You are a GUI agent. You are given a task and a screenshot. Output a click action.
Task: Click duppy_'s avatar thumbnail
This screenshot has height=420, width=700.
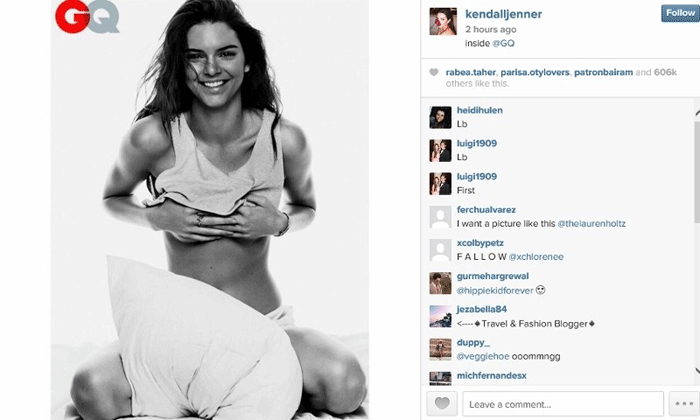[x=440, y=349]
